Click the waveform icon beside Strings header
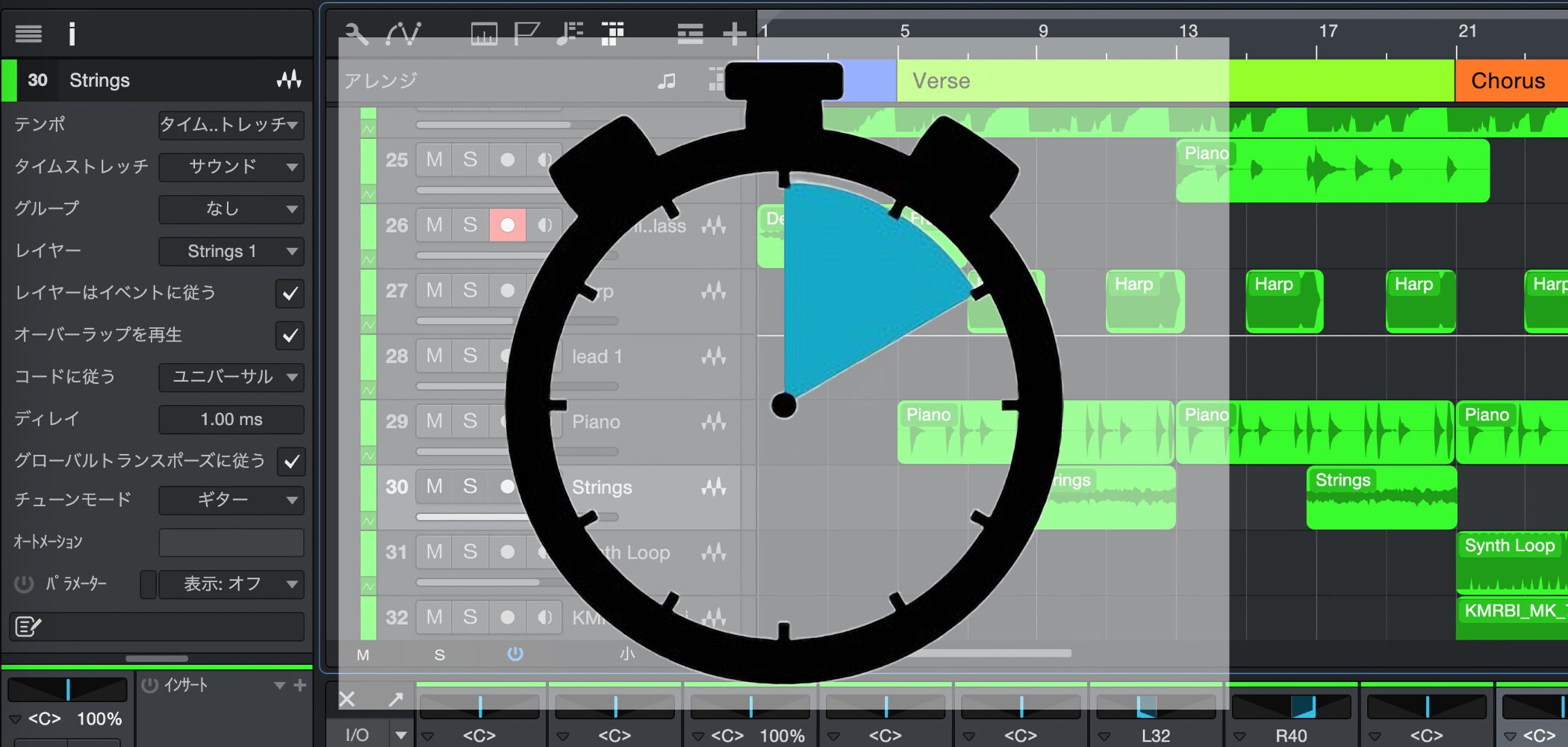The width and height of the screenshot is (1568, 747). [289, 80]
